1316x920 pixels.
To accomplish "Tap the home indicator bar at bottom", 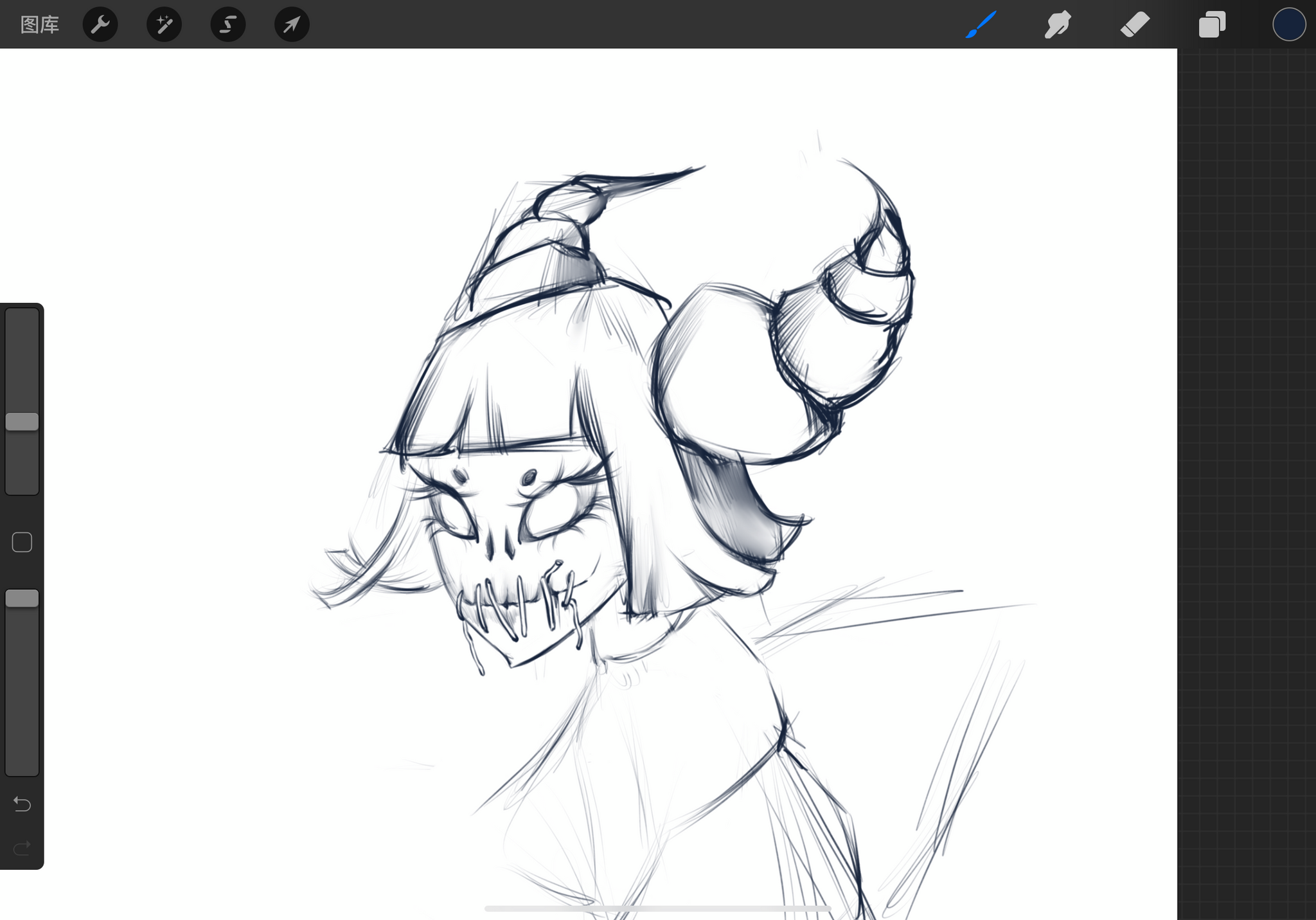I will pyautogui.click(x=657, y=908).
